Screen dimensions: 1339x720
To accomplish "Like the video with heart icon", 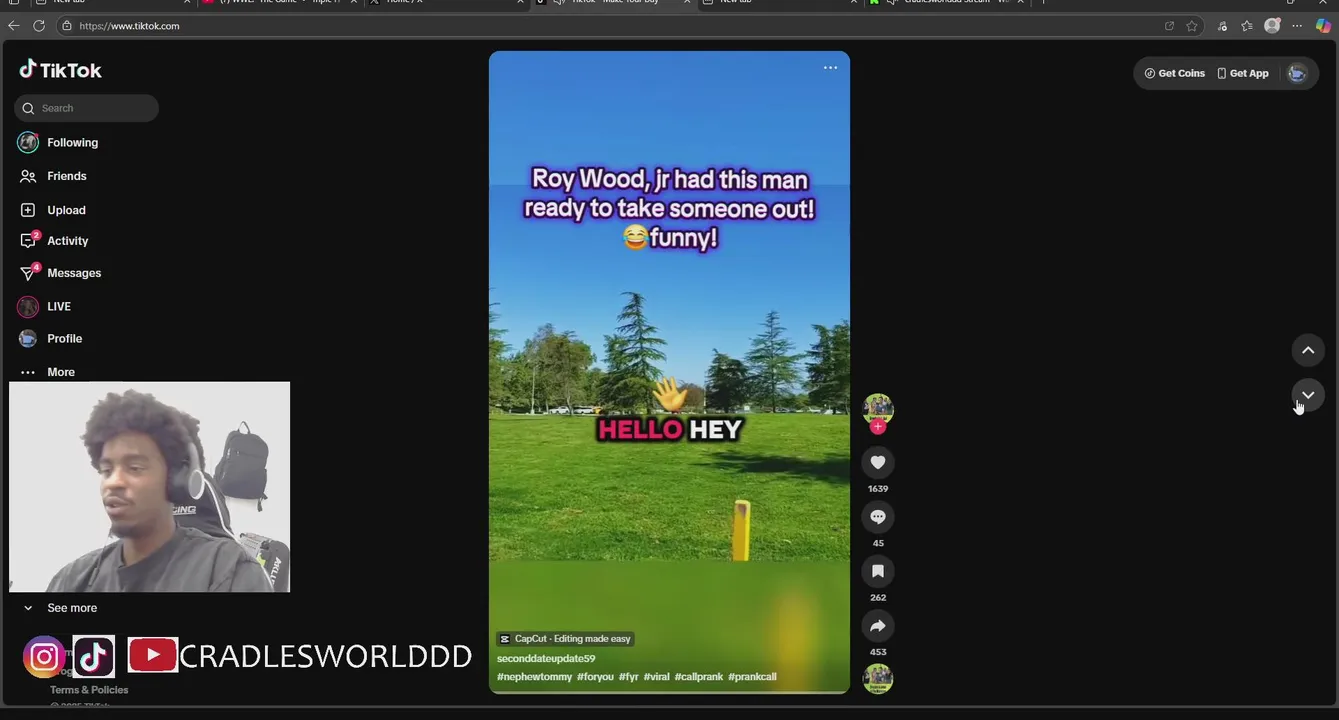I will [878, 462].
